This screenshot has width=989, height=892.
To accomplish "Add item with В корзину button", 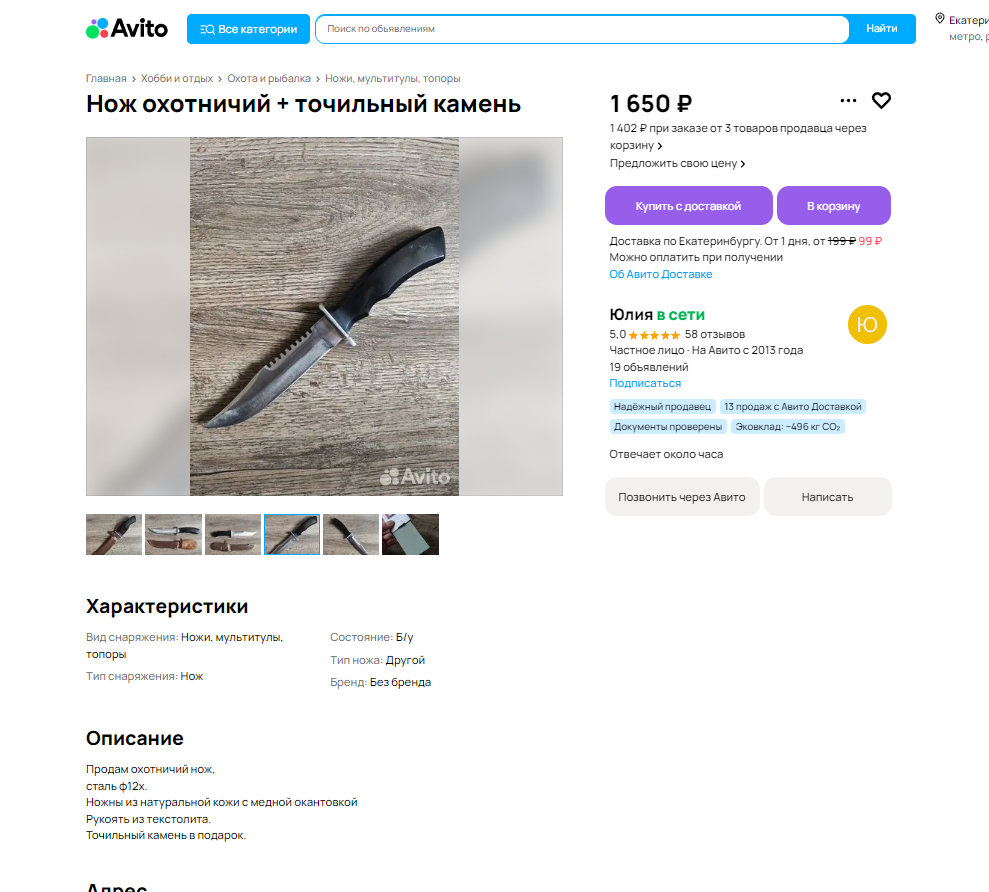I will [833, 206].
